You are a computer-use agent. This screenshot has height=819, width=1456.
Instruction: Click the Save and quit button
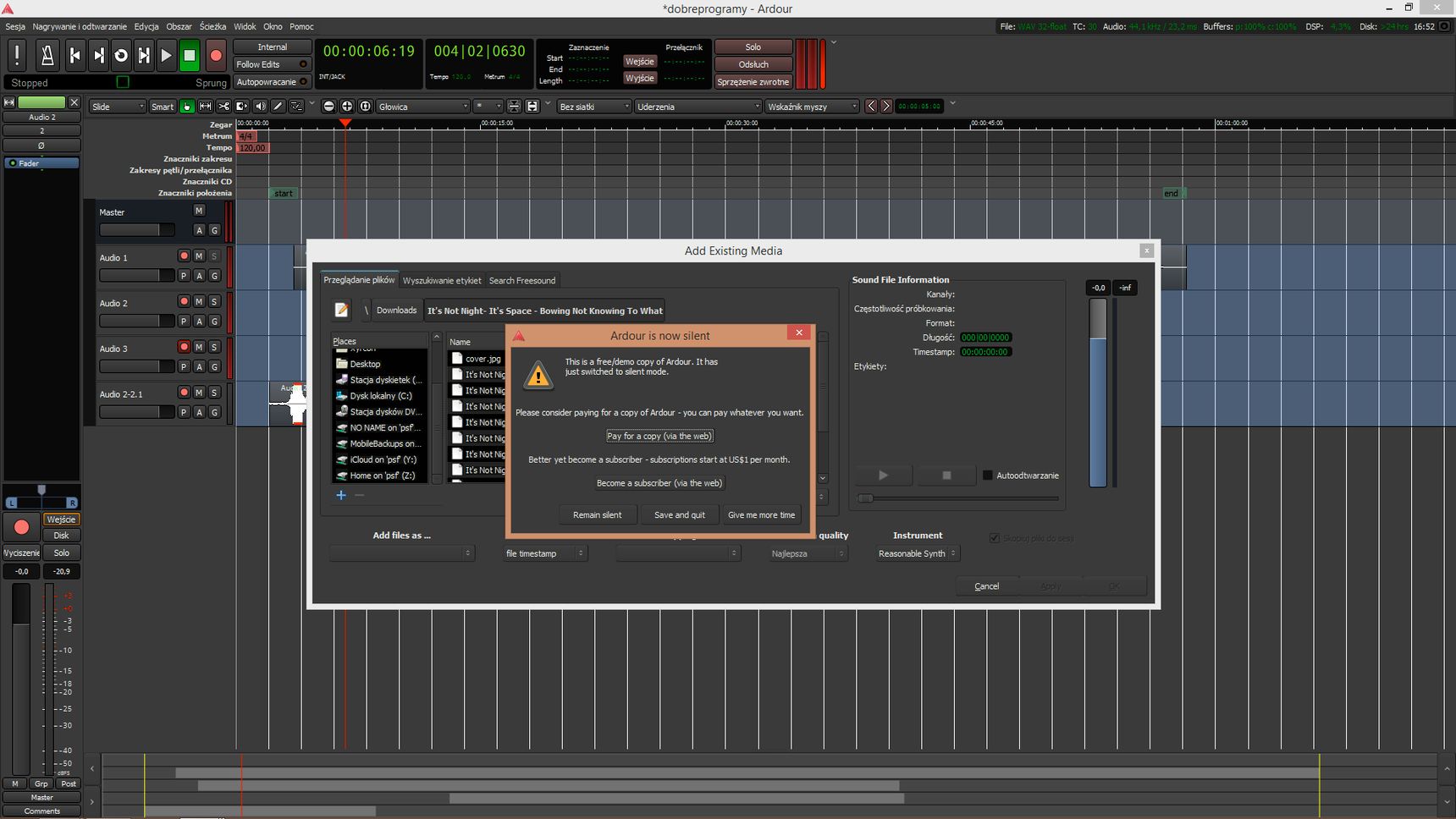tap(680, 514)
